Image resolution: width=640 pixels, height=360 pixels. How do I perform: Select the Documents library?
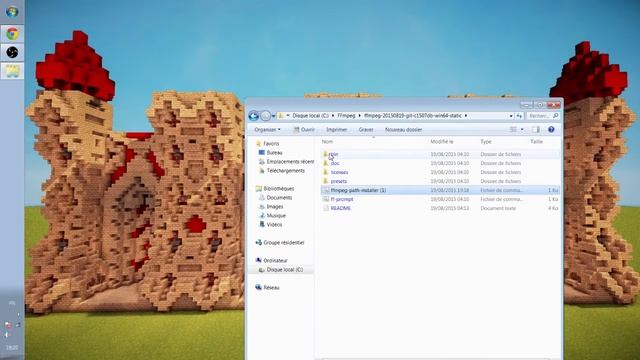point(279,198)
